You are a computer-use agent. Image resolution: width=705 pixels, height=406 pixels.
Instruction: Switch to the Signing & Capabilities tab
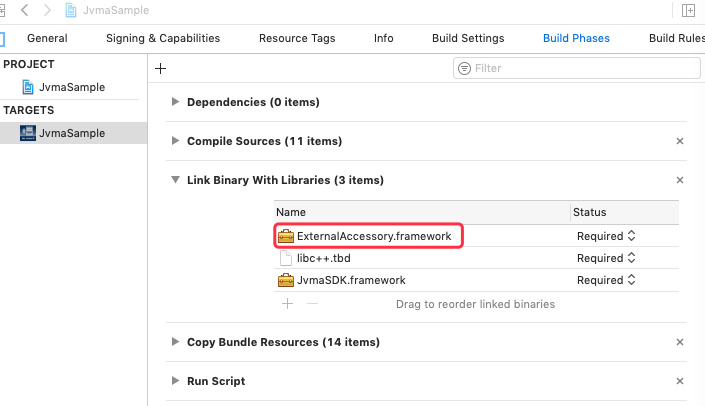point(163,39)
